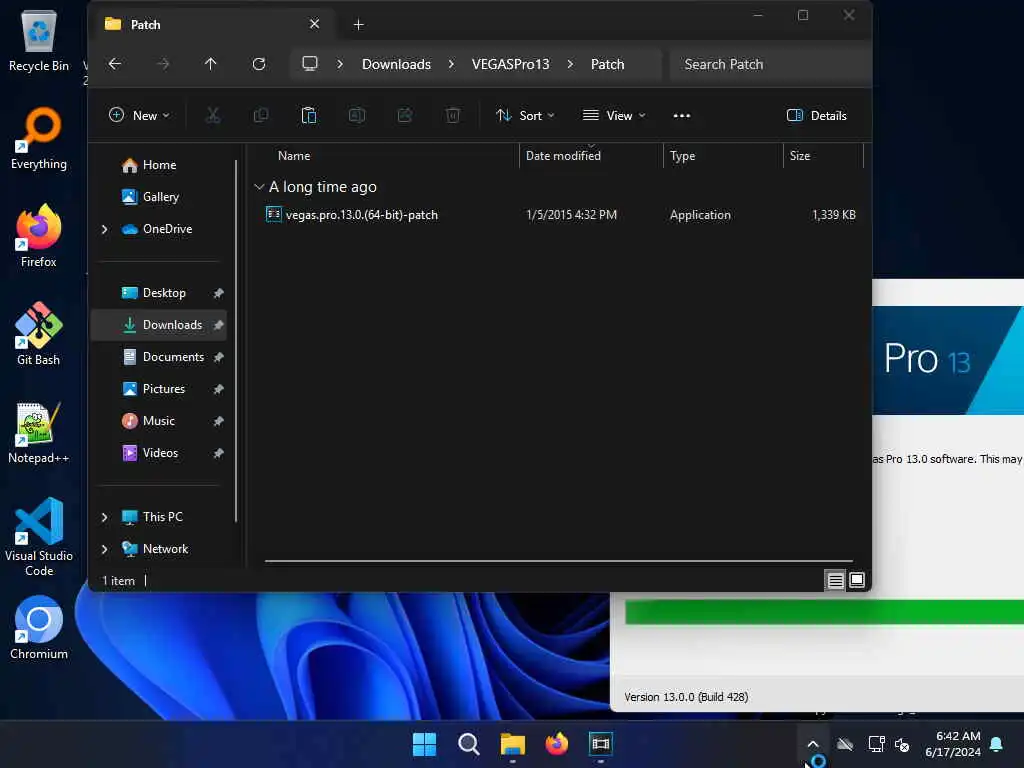
Task: Click in the Search Patch field
Action: click(769, 64)
